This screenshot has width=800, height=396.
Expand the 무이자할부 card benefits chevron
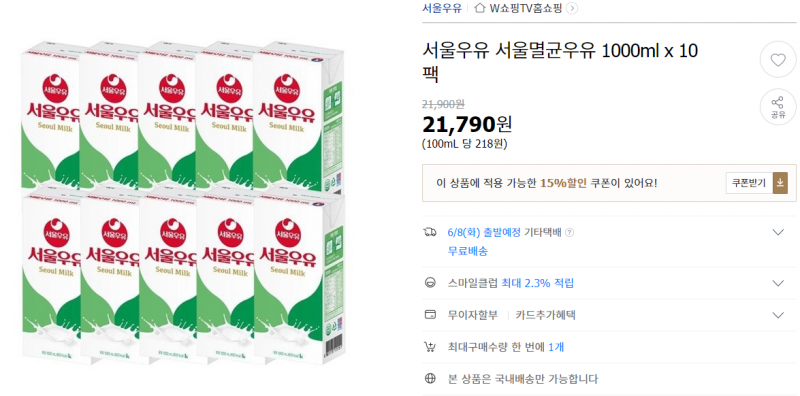(778, 315)
